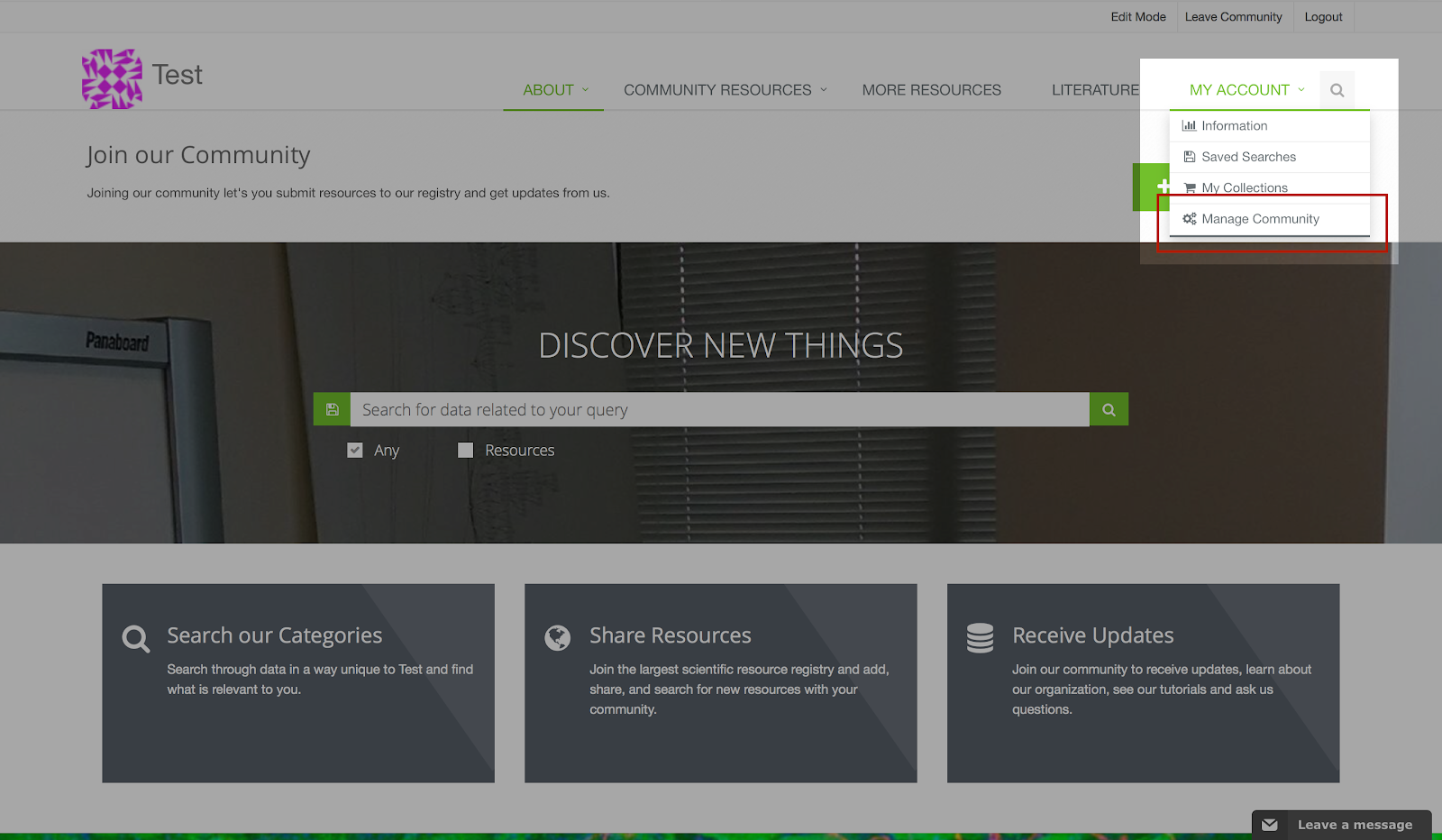Click the Receive Updates heading
The width and height of the screenshot is (1442, 840).
coord(1093,636)
